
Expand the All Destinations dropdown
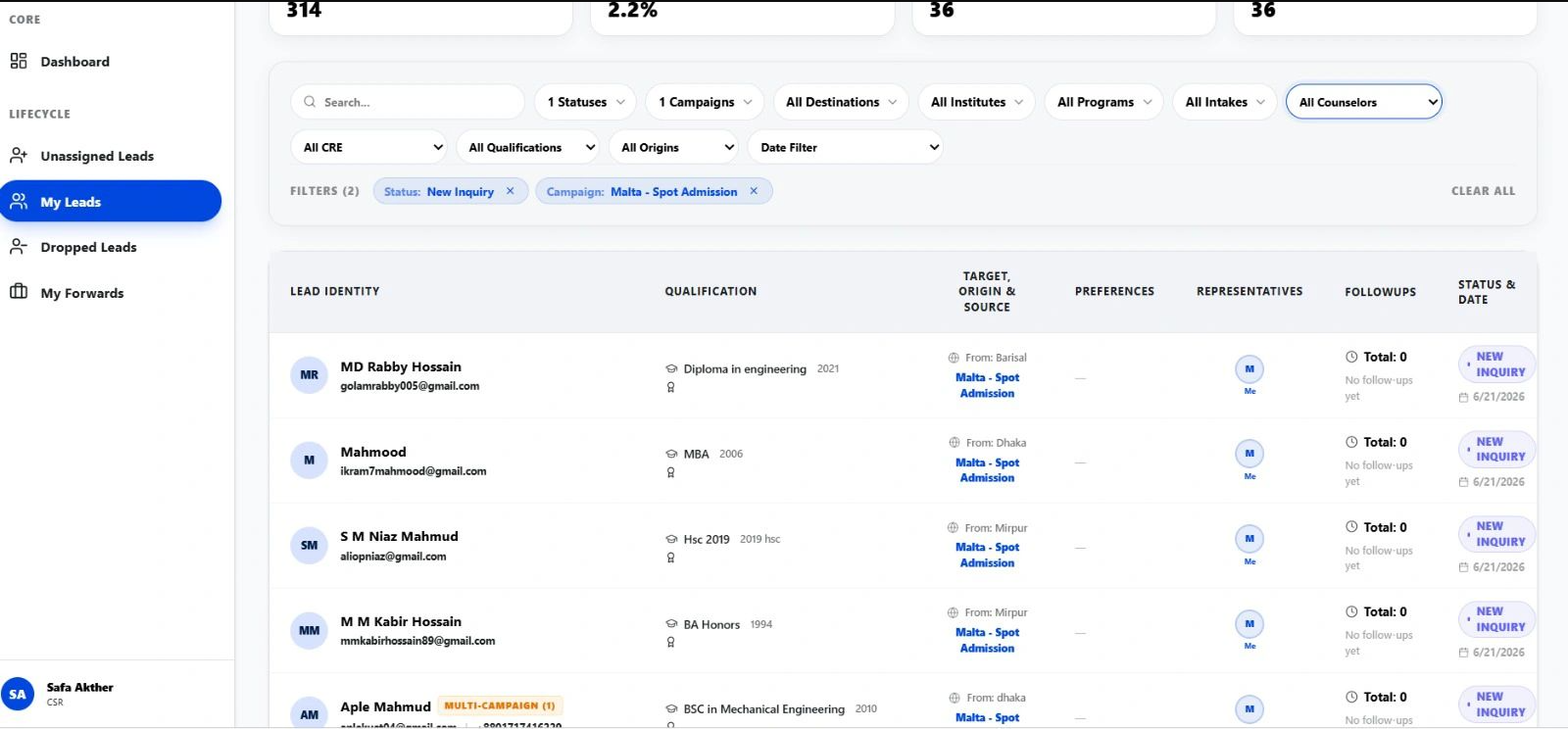(x=841, y=102)
